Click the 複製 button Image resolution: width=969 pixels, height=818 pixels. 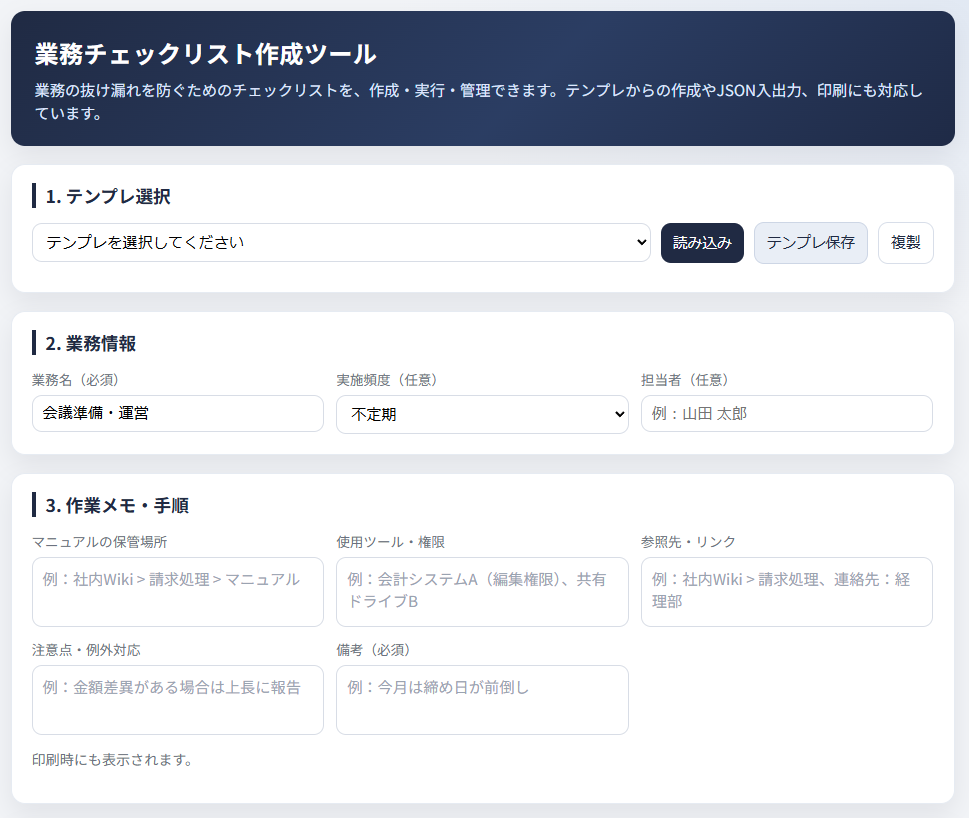pos(905,243)
